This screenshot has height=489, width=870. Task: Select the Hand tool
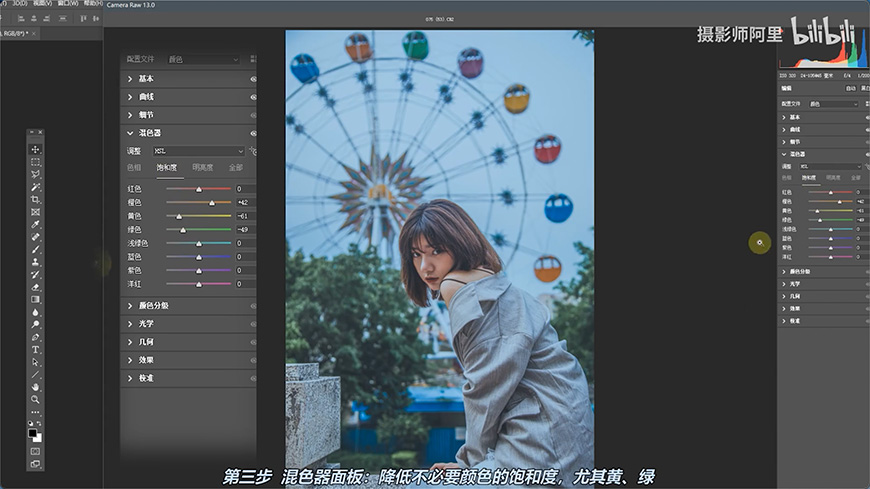tap(36, 387)
